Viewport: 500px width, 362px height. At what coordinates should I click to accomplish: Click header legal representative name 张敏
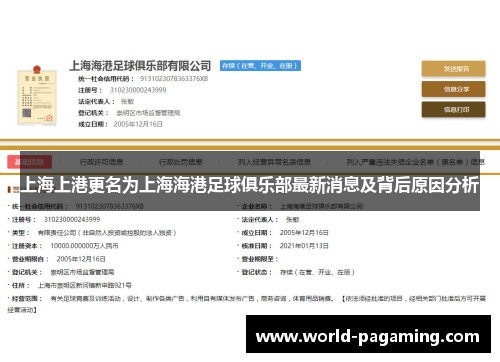tap(127, 101)
